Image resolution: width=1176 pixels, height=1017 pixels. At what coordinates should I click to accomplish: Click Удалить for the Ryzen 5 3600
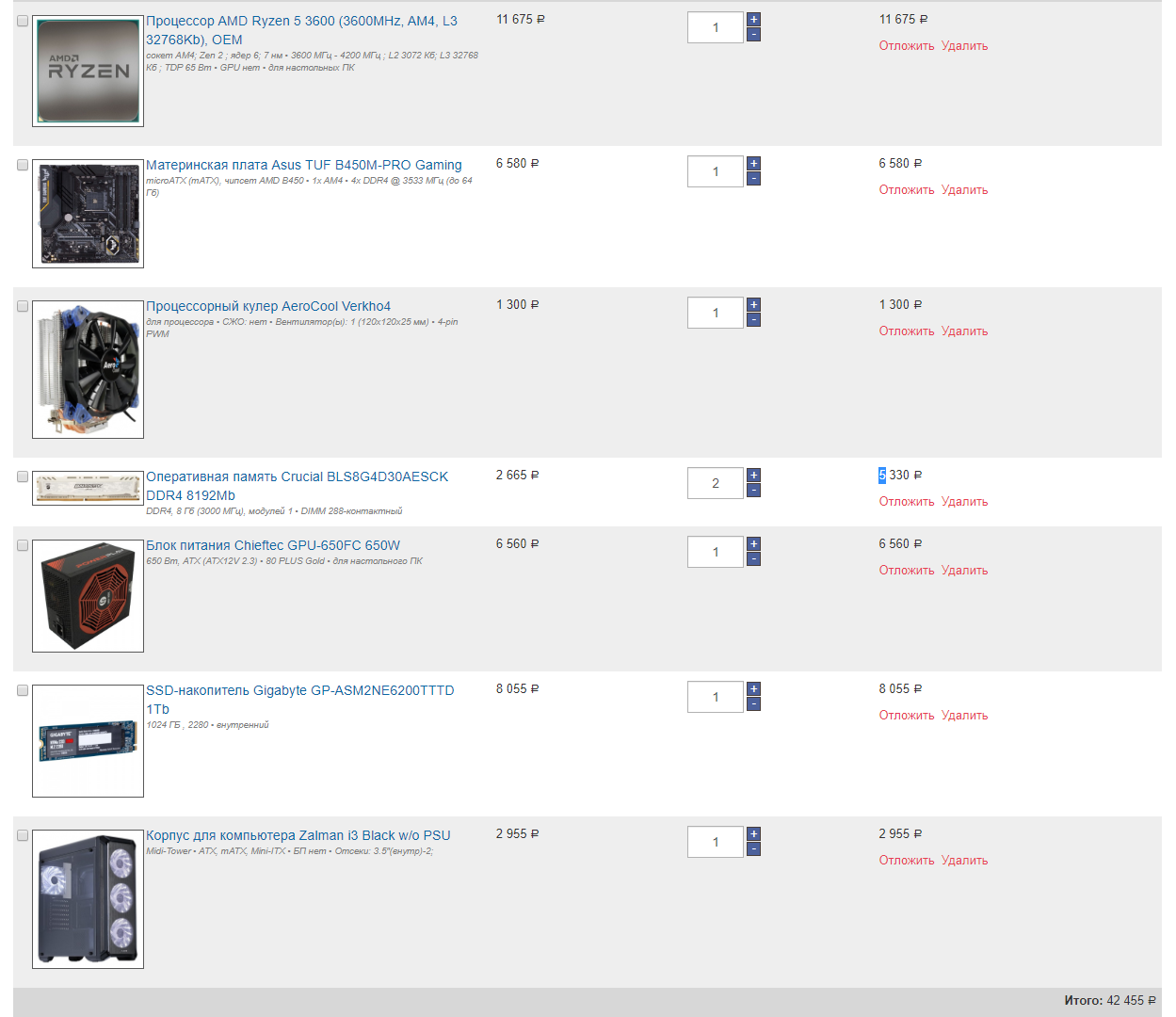coord(965,46)
